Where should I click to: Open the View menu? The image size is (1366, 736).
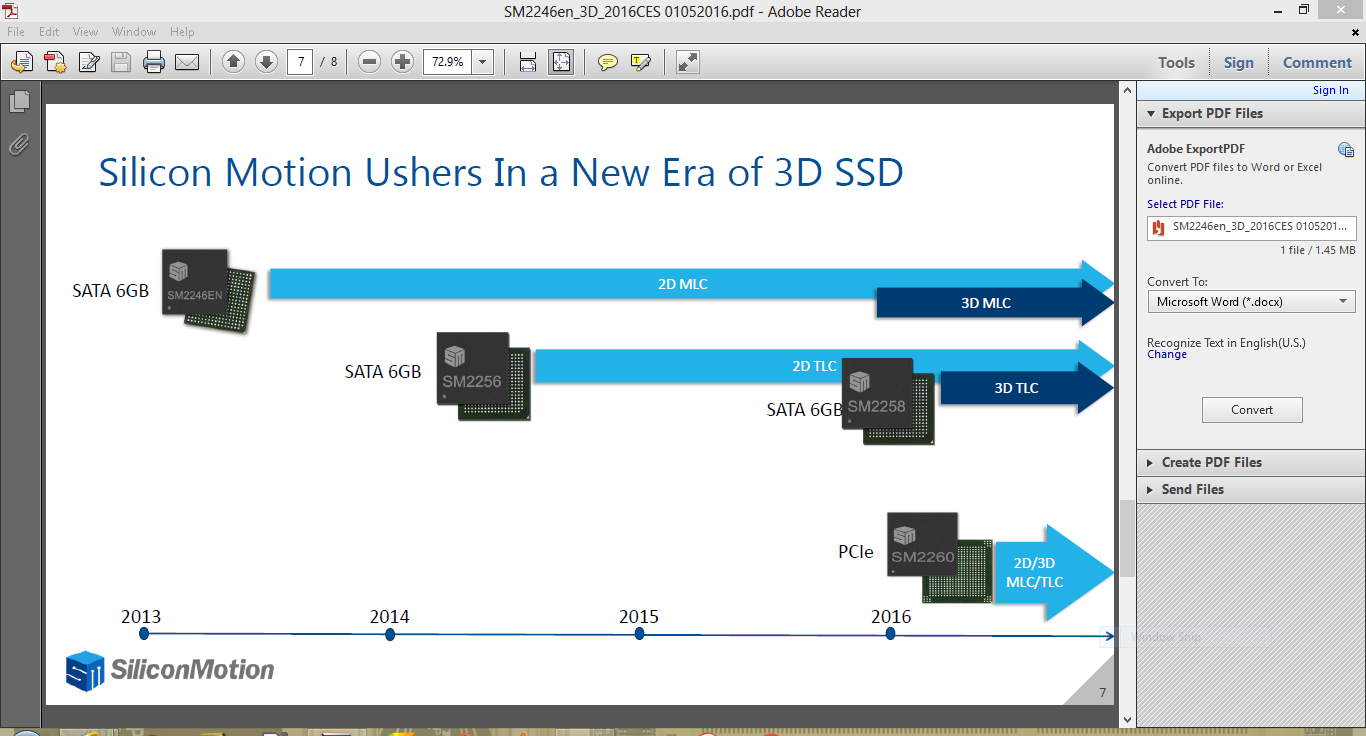85,32
